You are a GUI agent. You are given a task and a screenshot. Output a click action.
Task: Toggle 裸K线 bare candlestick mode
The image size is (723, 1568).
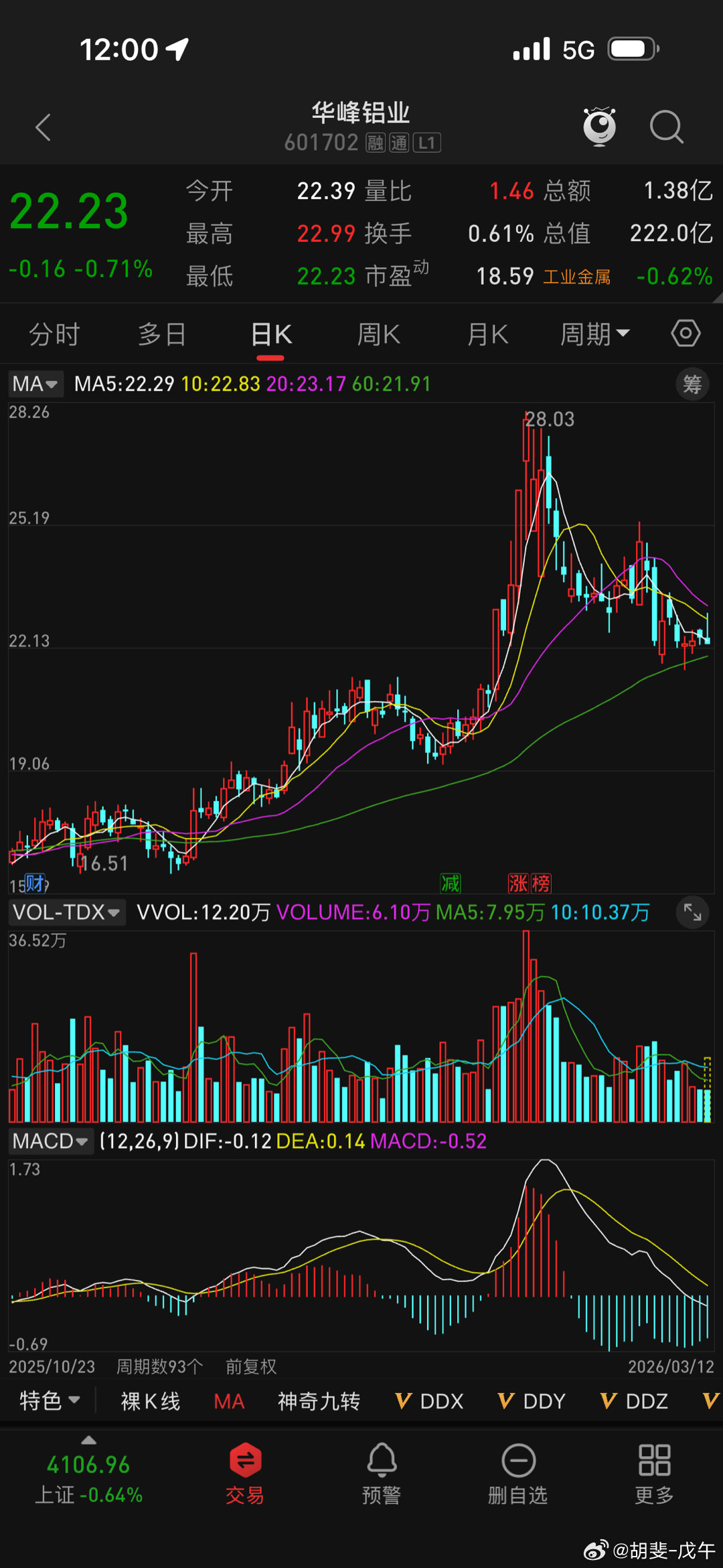point(151,1401)
